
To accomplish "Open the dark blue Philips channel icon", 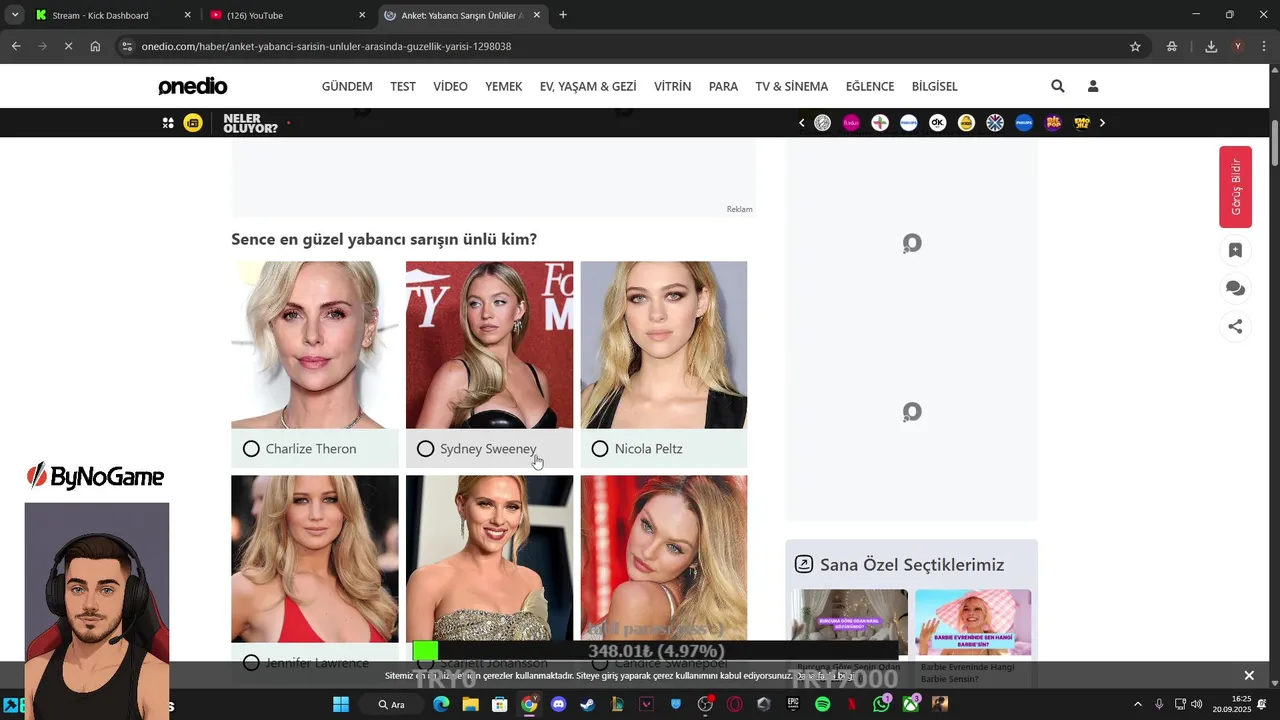I will point(1024,123).
